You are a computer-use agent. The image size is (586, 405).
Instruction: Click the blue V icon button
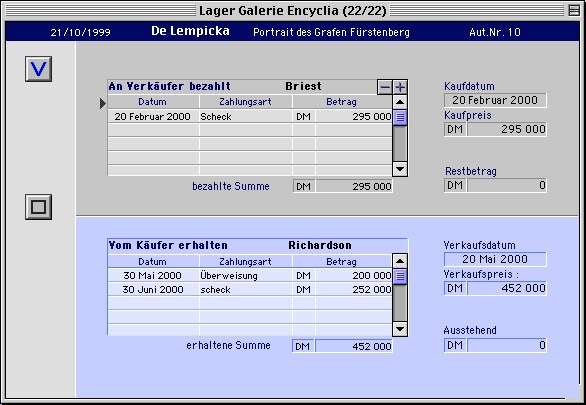[38, 69]
